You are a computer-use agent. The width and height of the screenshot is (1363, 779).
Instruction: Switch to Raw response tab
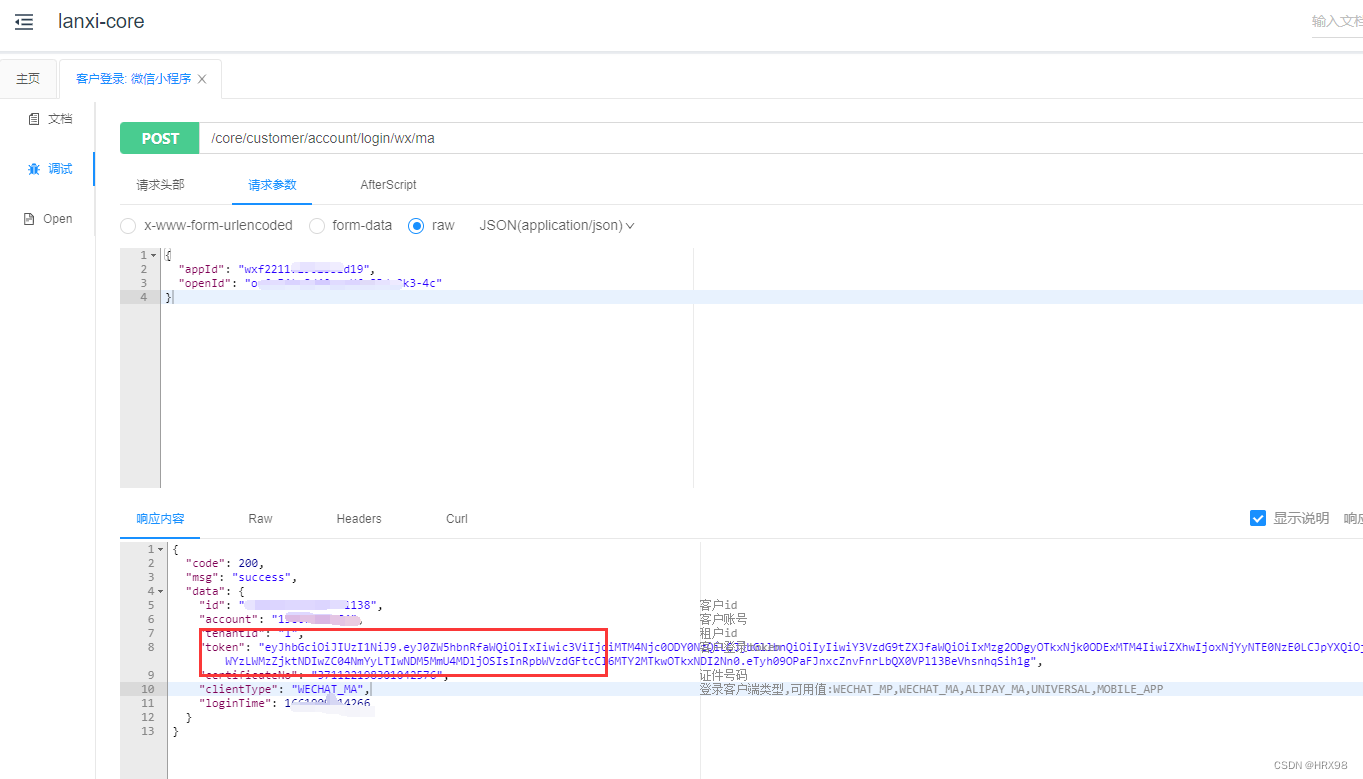coord(260,518)
